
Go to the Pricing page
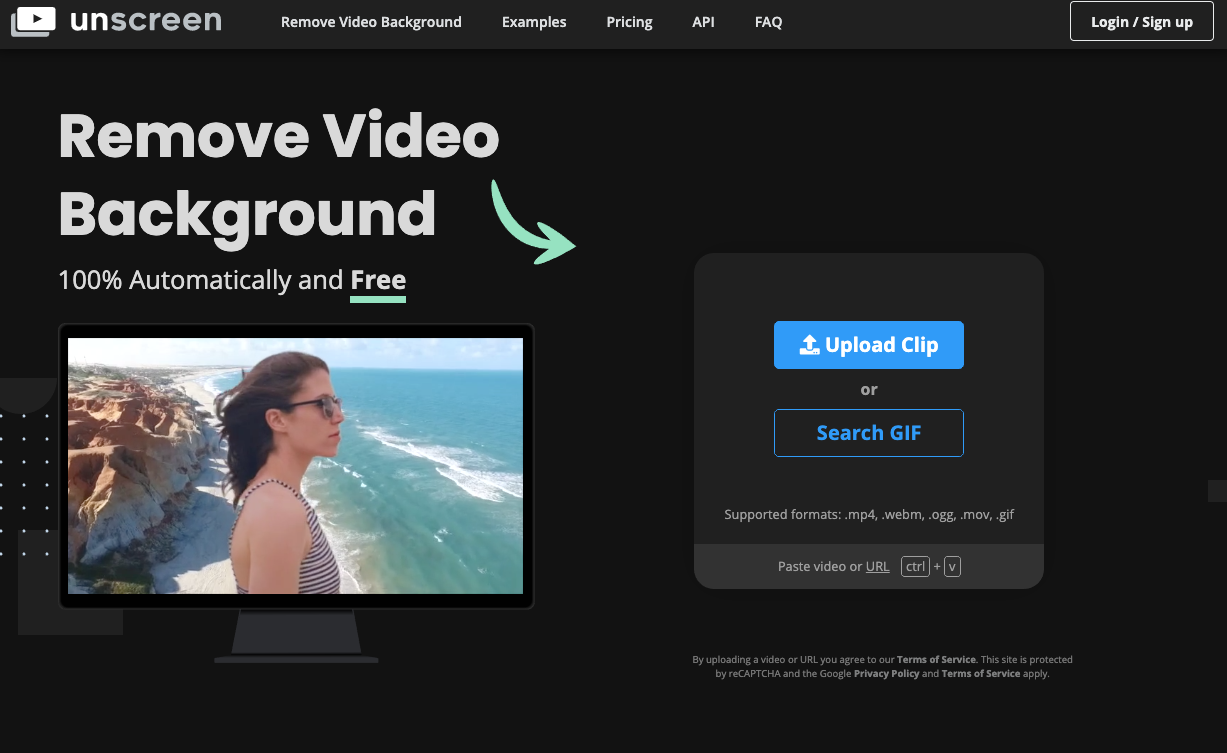(629, 22)
